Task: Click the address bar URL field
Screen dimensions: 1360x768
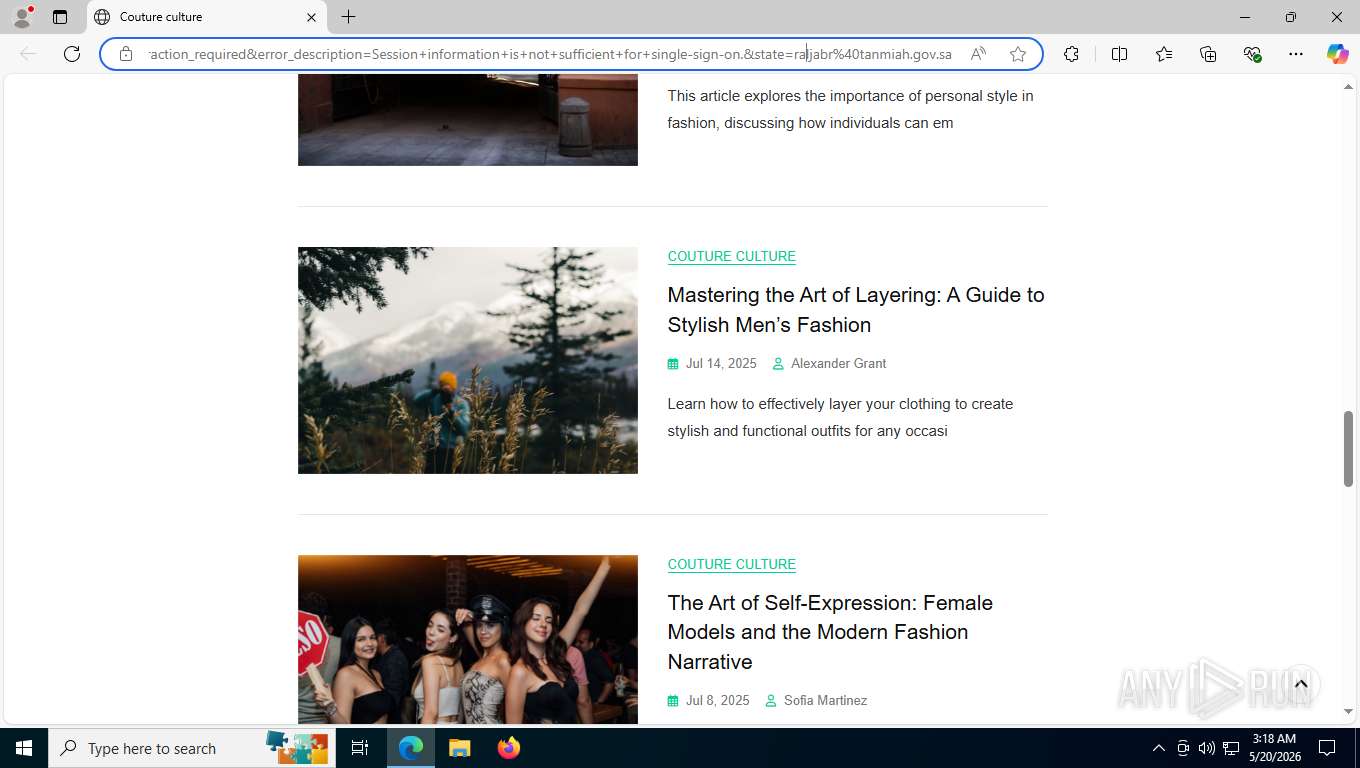Action: (x=549, y=54)
